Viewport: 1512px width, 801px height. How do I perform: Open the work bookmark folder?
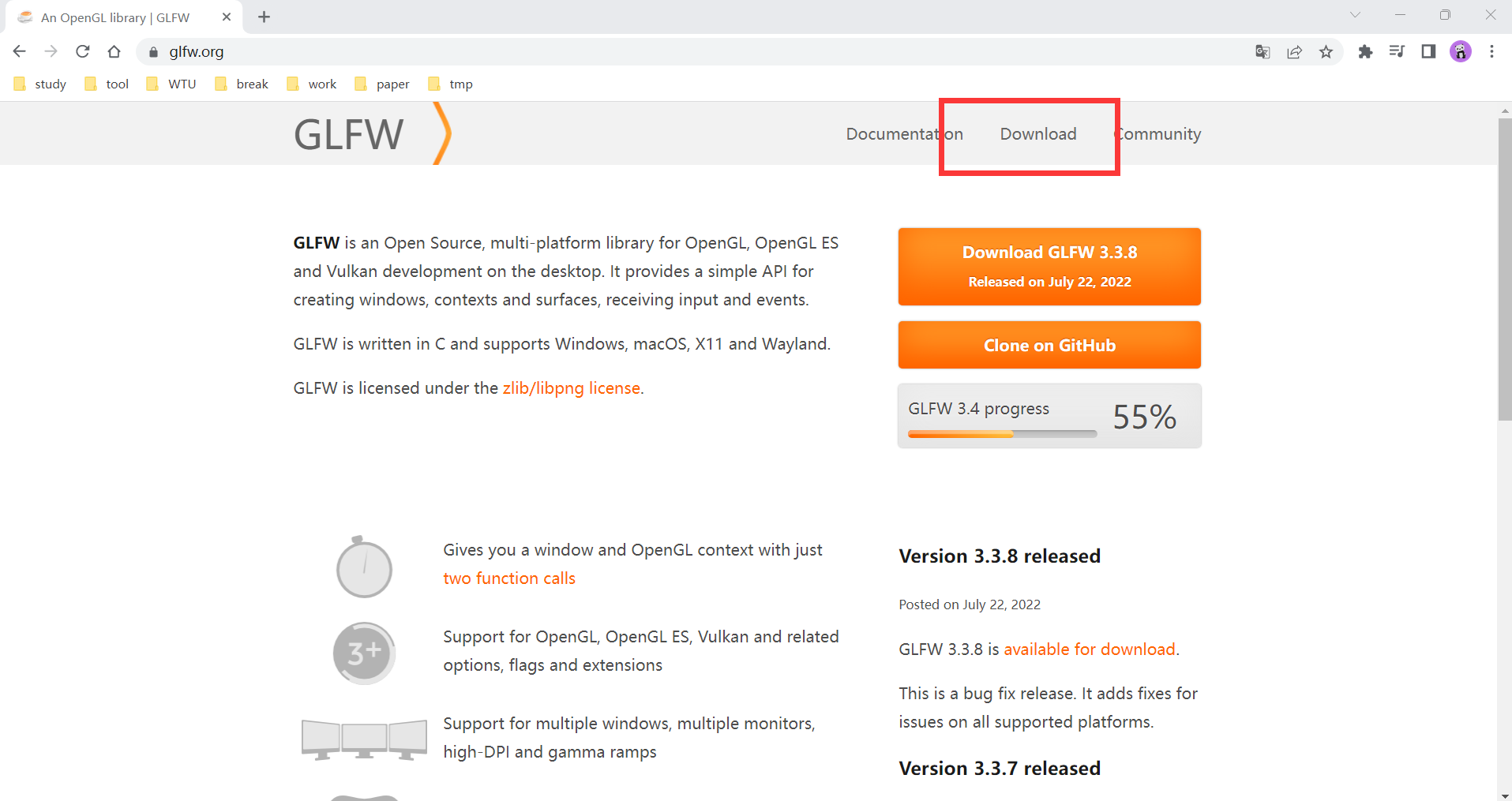(x=313, y=84)
